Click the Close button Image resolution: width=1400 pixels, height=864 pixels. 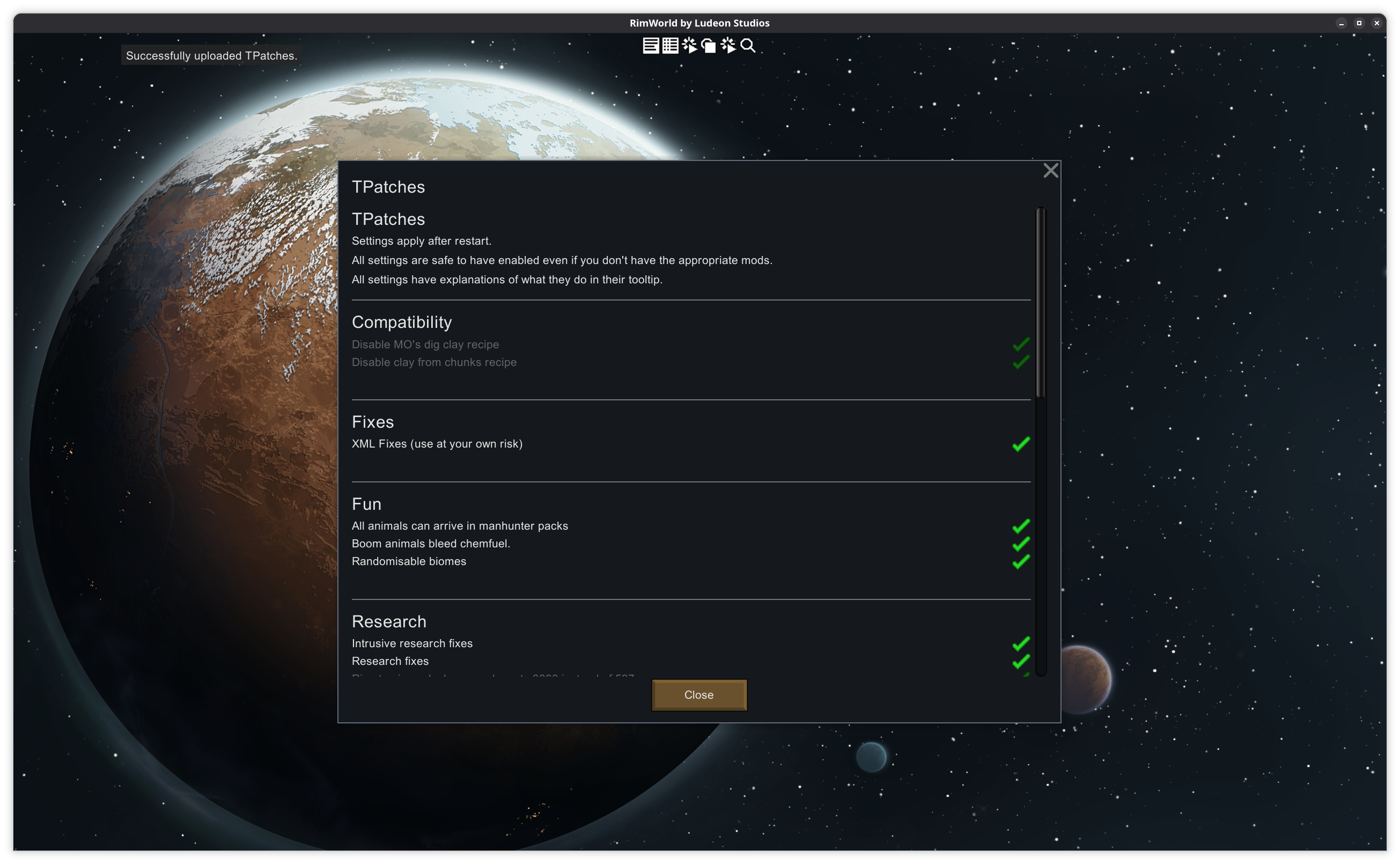[x=698, y=695]
